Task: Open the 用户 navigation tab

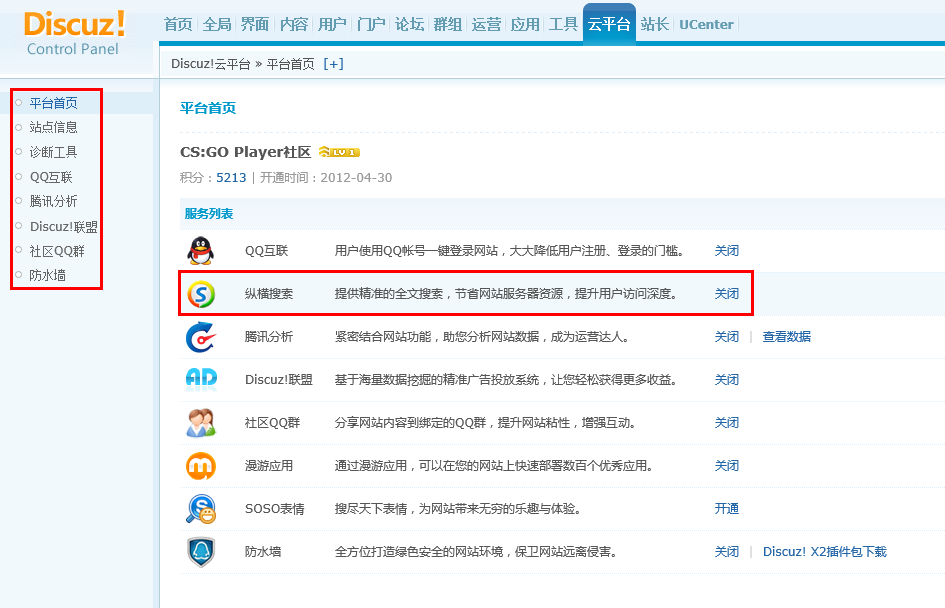Action: (x=332, y=24)
